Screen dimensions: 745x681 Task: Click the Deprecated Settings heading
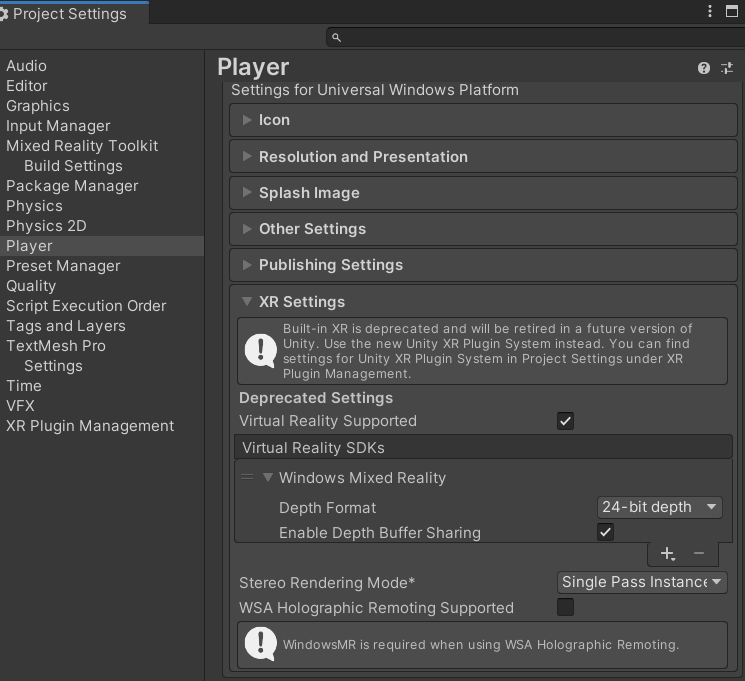click(316, 398)
